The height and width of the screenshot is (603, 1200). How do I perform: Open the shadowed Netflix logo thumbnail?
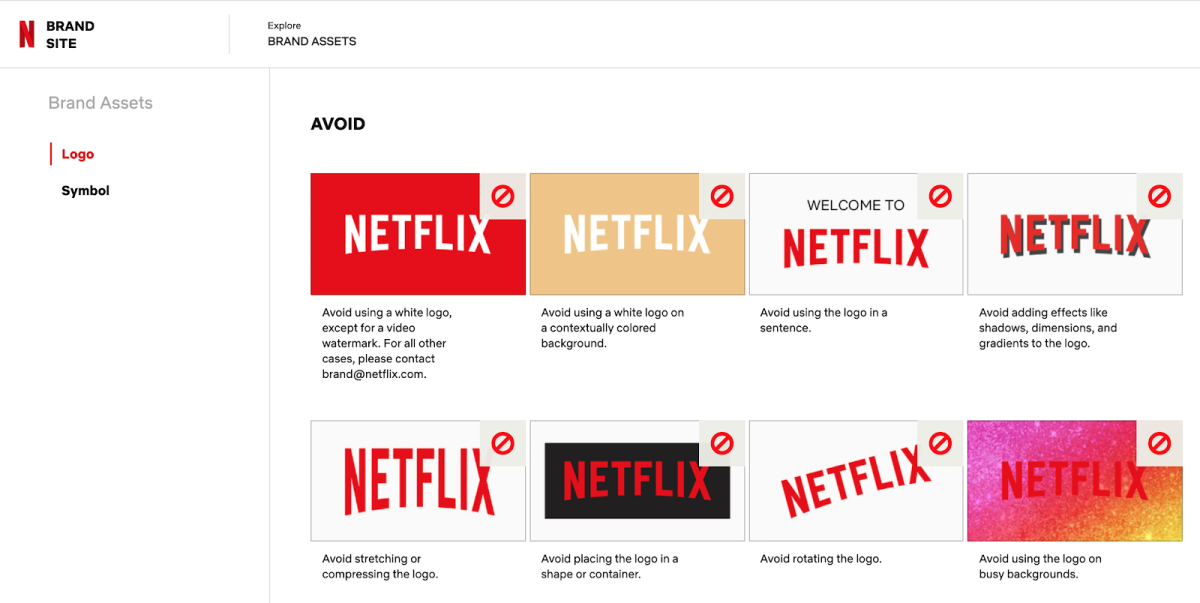pos(1075,234)
